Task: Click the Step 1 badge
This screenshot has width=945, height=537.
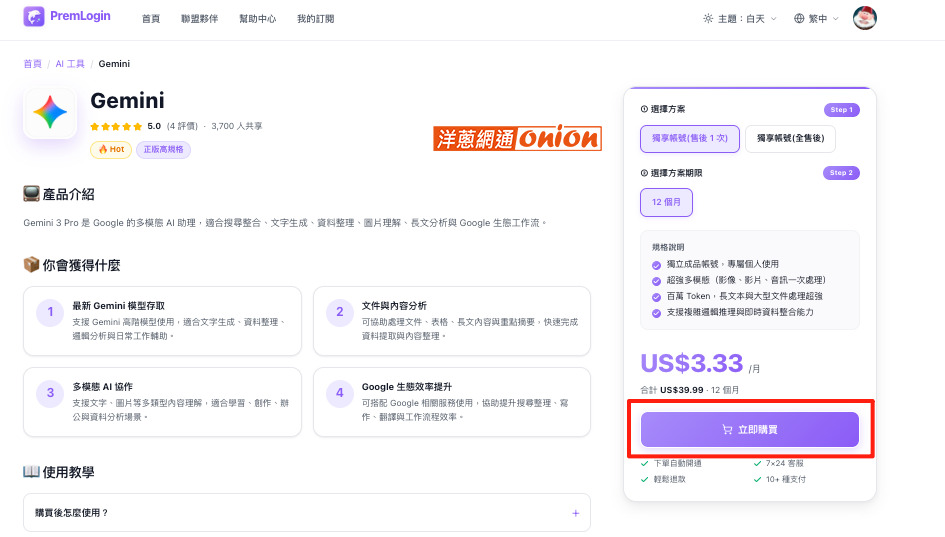Action: click(x=841, y=110)
